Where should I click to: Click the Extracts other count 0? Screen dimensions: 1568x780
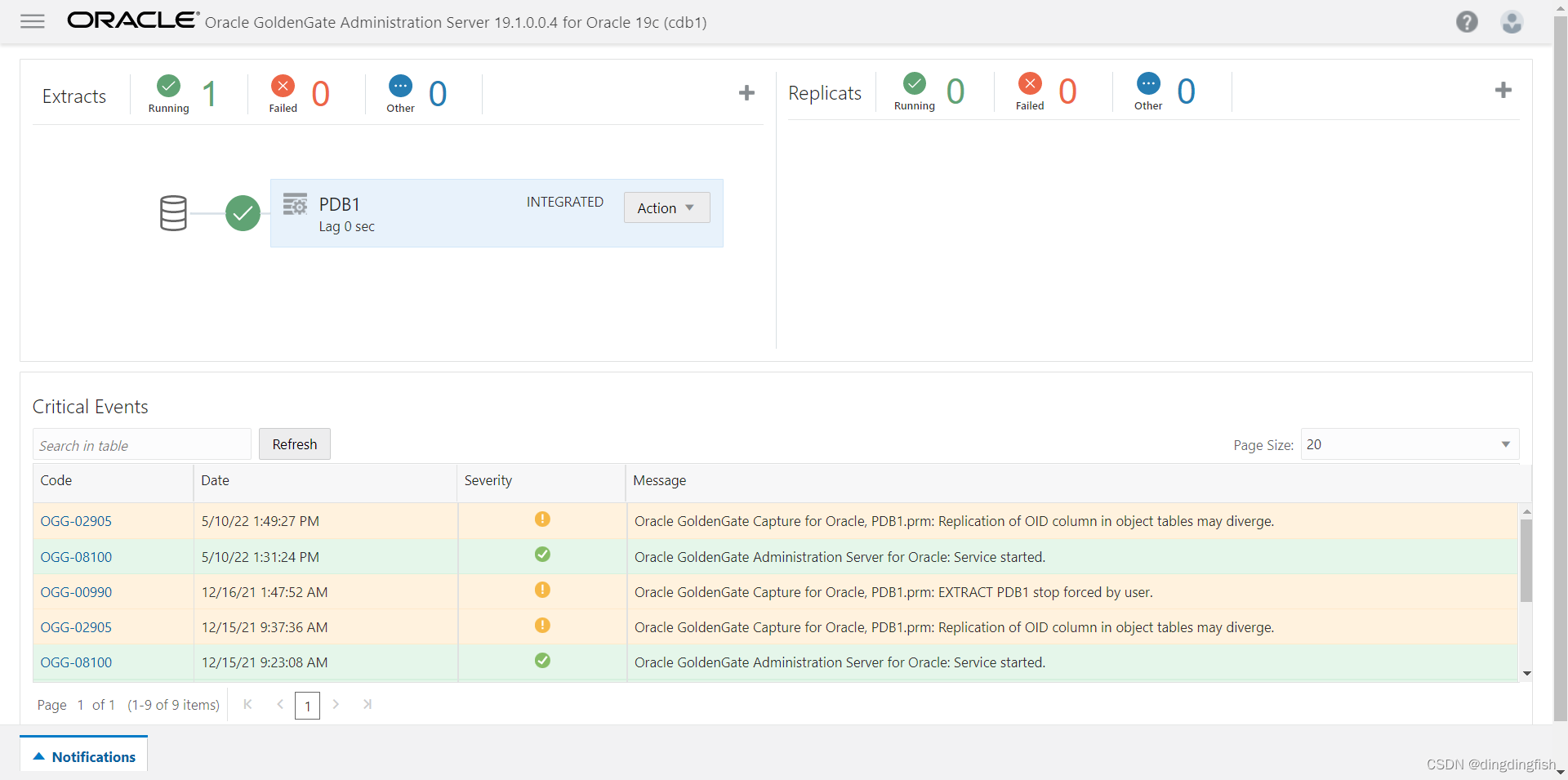pos(438,94)
